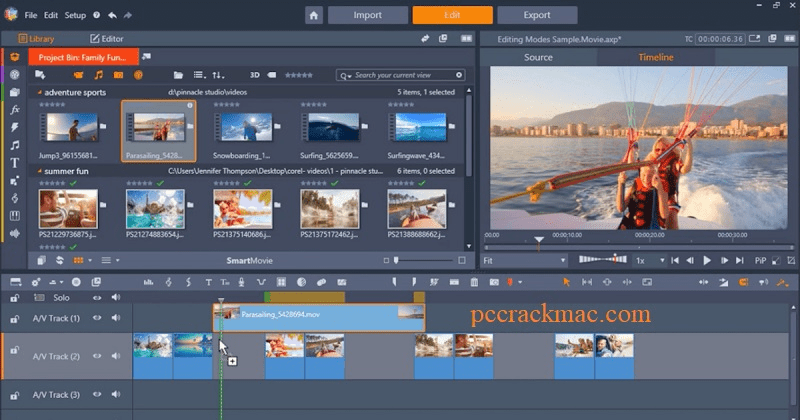800x420 pixels.
Task: Switch to the Source tab
Action: pos(538,57)
